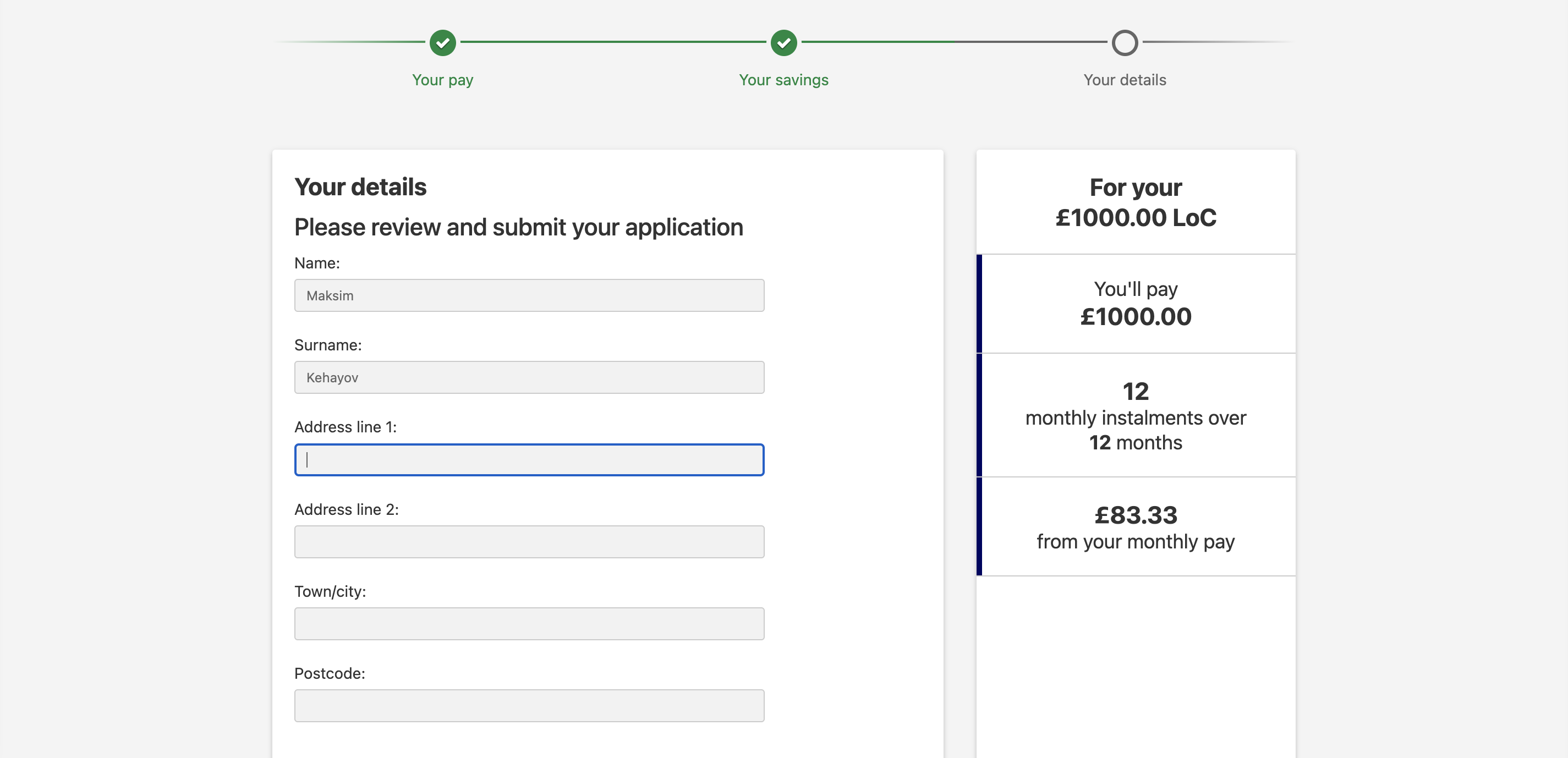Enable the Address line 1 input field
This screenshot has width=1568, height=758.
pos(529,459)
